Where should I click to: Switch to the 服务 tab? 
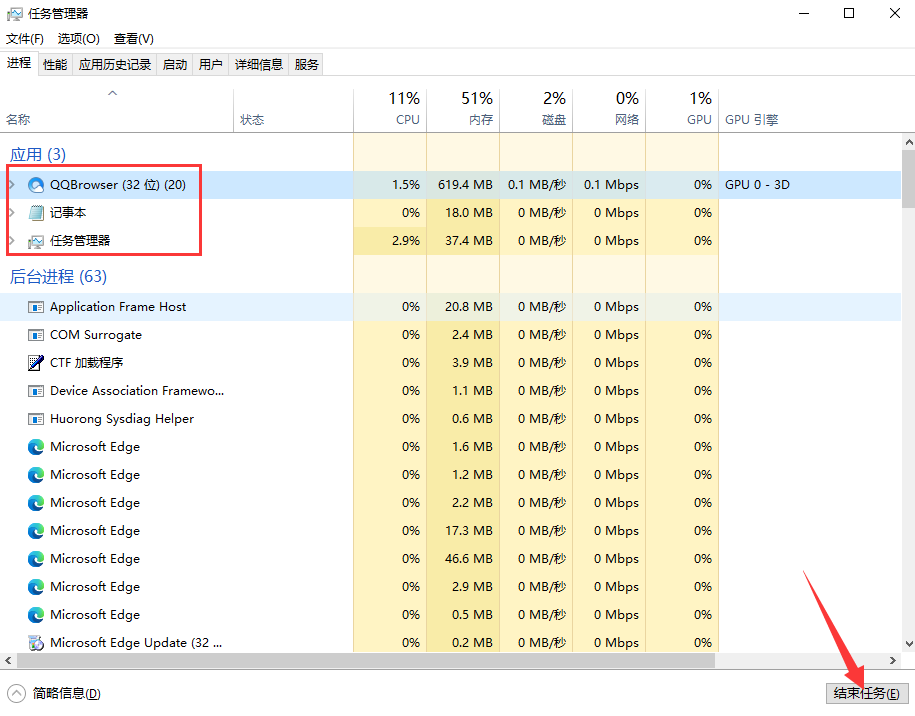click(x=306, y=65)
